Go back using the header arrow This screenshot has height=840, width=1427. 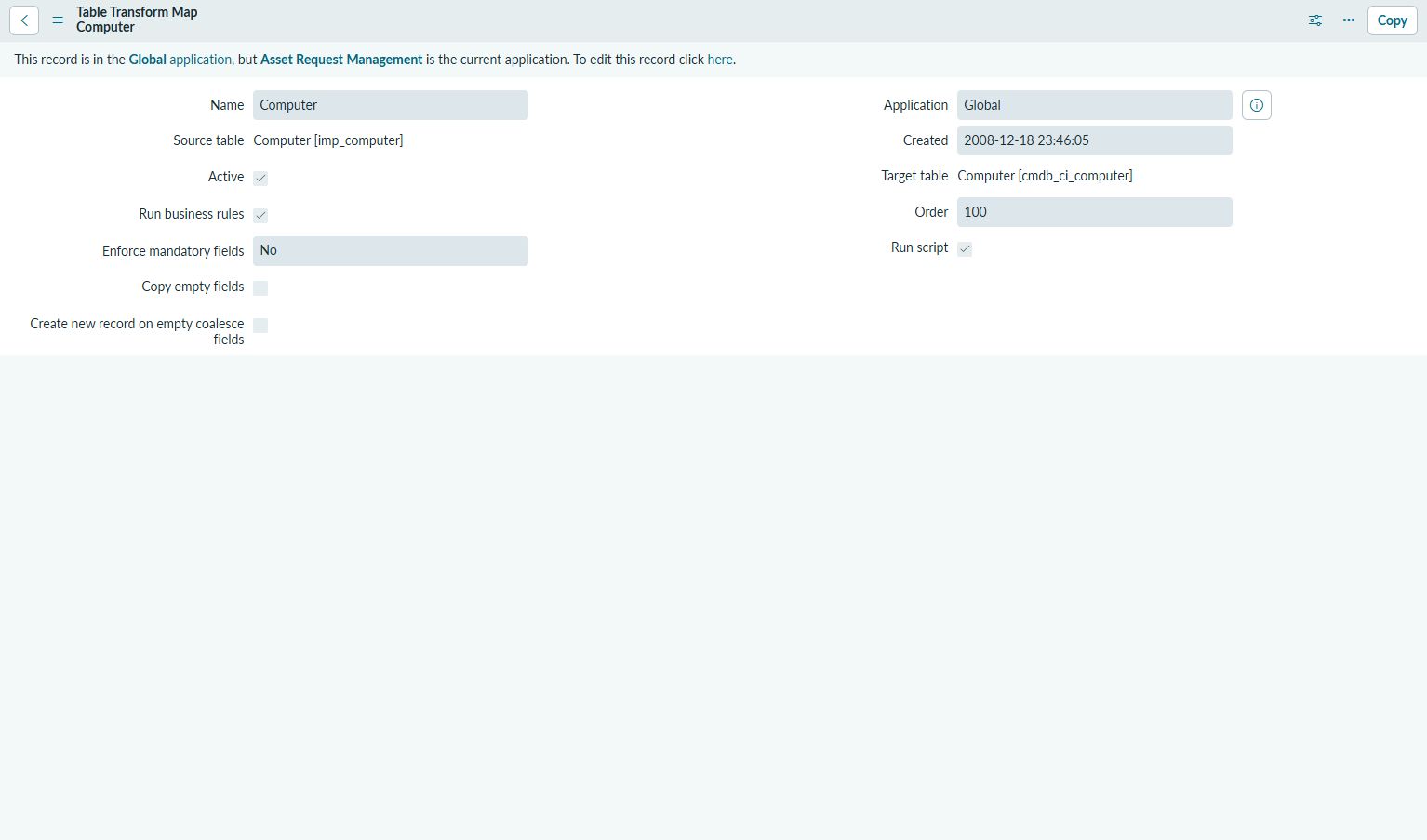coord(24,20)
